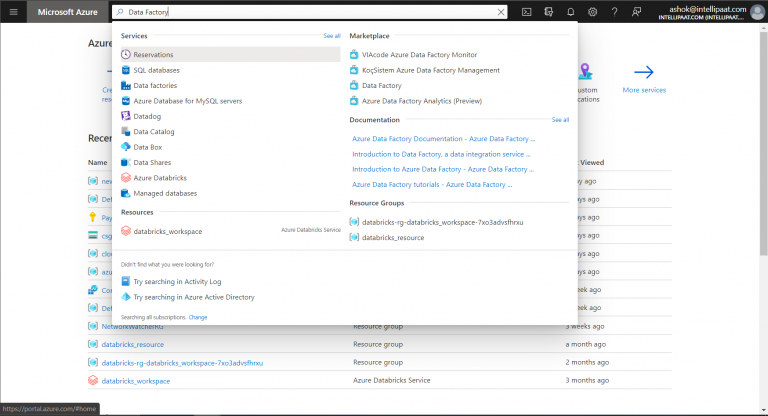Click the Managed databases icon
The height and width of the screenshot is (416, 768).
tap(126, 193)
